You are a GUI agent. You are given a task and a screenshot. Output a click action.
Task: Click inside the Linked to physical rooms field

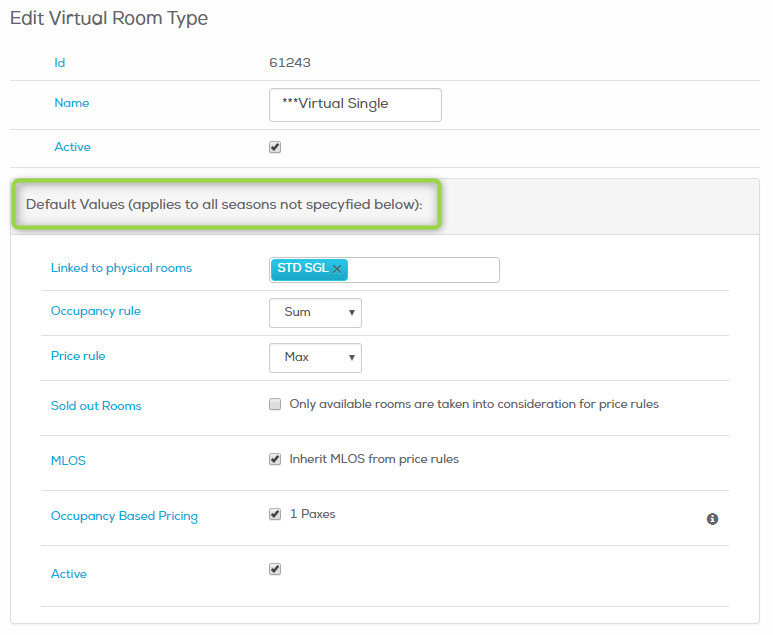(423, 270)
